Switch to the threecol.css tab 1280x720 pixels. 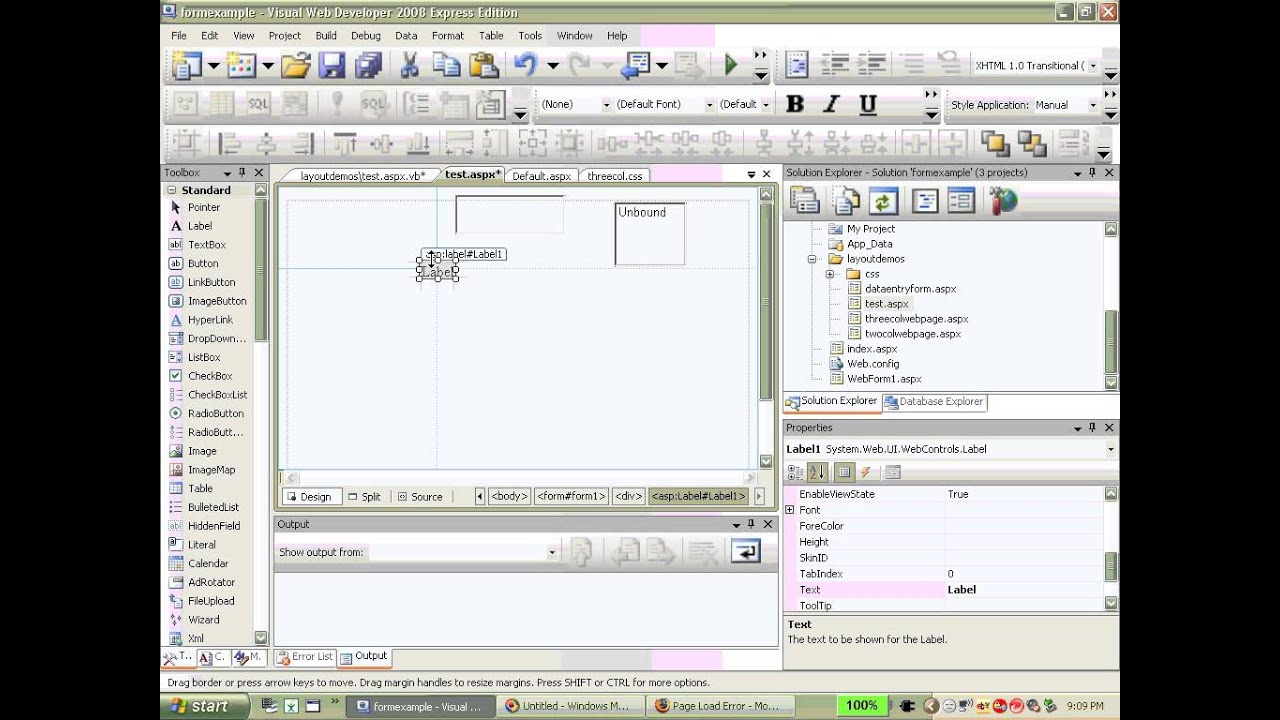(615, 176)
